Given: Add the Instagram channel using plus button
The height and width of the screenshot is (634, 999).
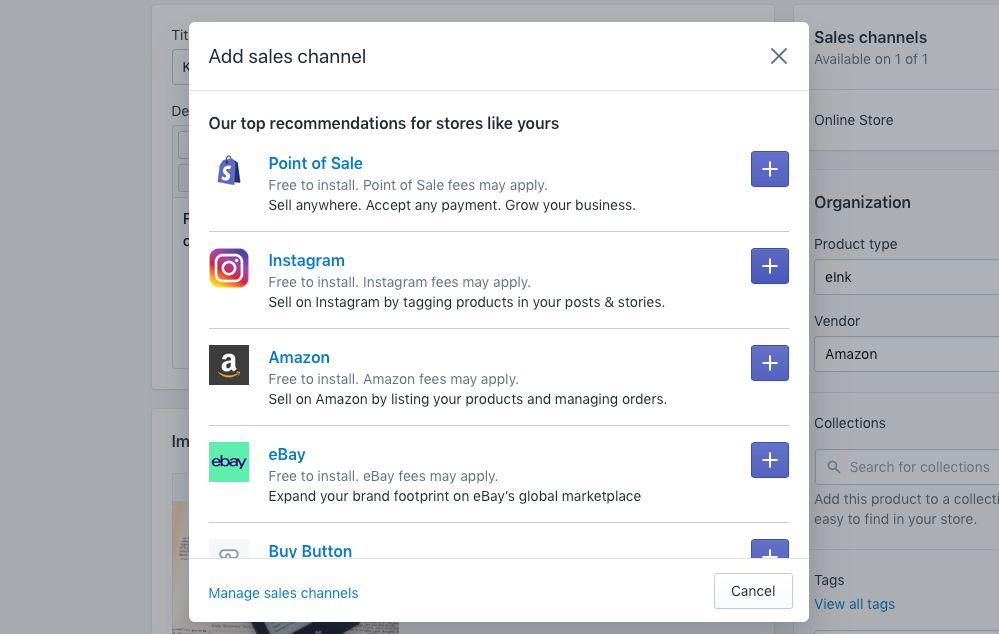Looking at the screenshot, I should (x=769, y=267).
